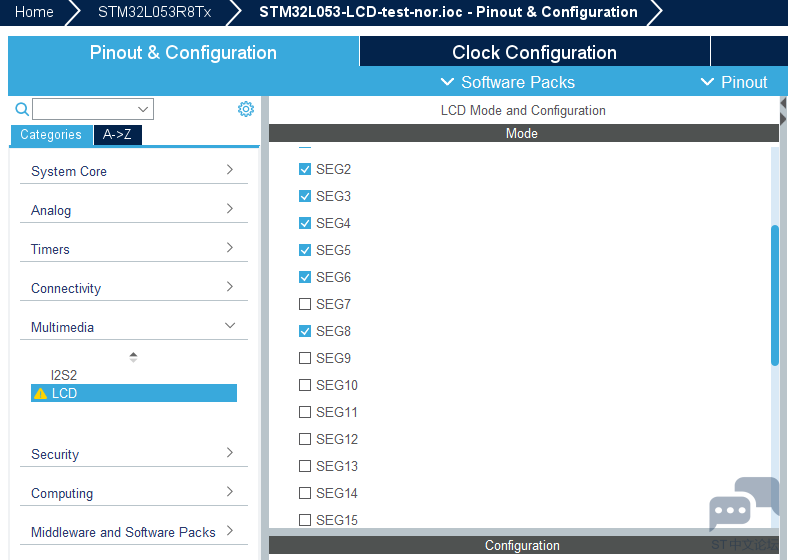The image size is (788, 560).
Task: Click the up-down sort arrows under Multimedia
Action: [x=133, y=357]
